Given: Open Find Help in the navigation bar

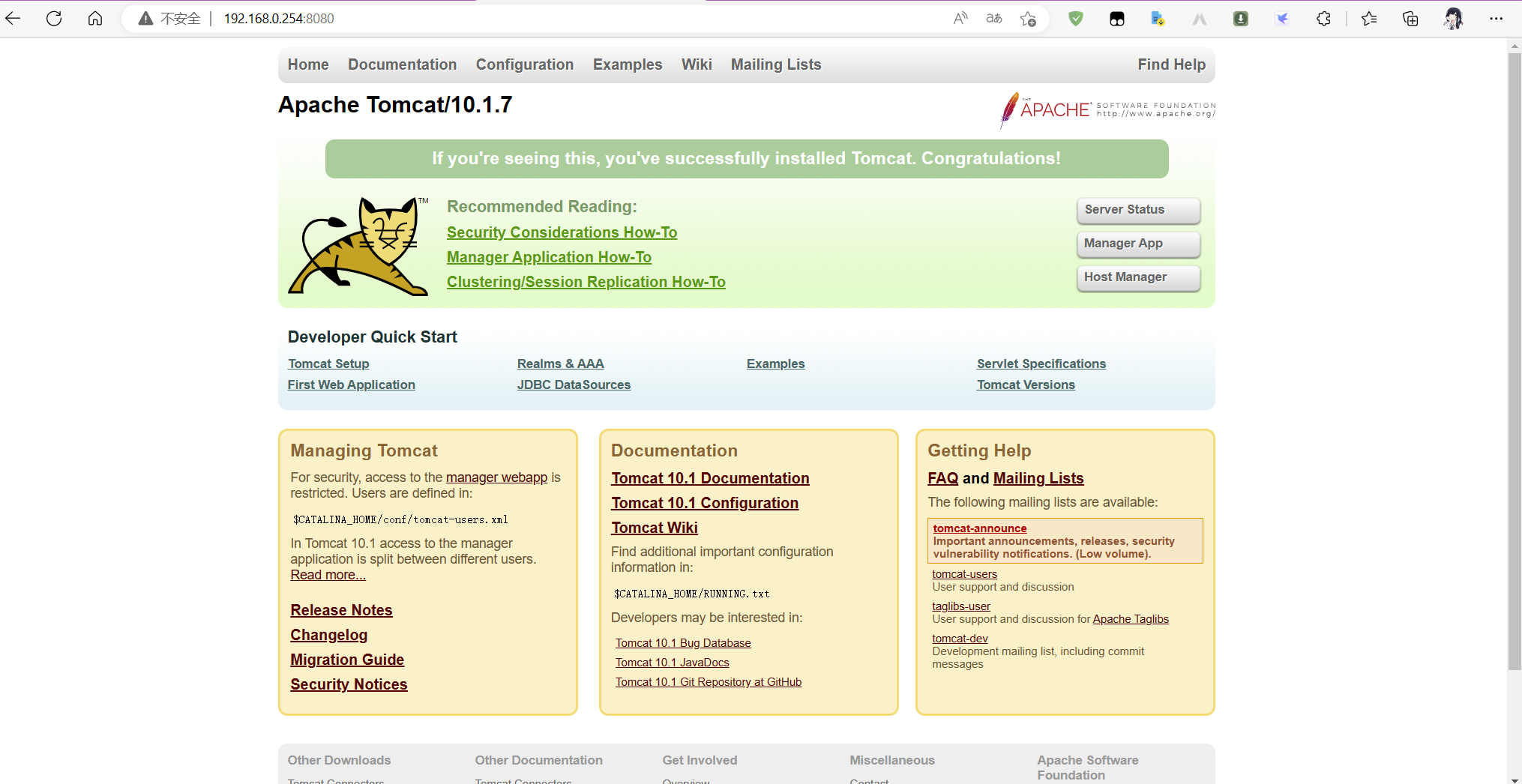Looking at the screenshot, I should [1171, 64].
